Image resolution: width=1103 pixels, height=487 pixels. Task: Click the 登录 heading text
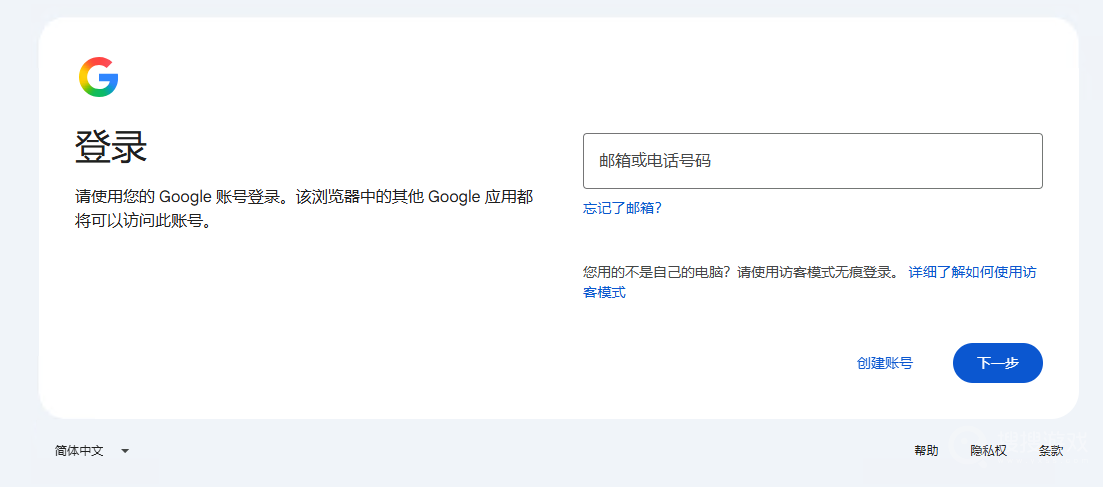110,147
